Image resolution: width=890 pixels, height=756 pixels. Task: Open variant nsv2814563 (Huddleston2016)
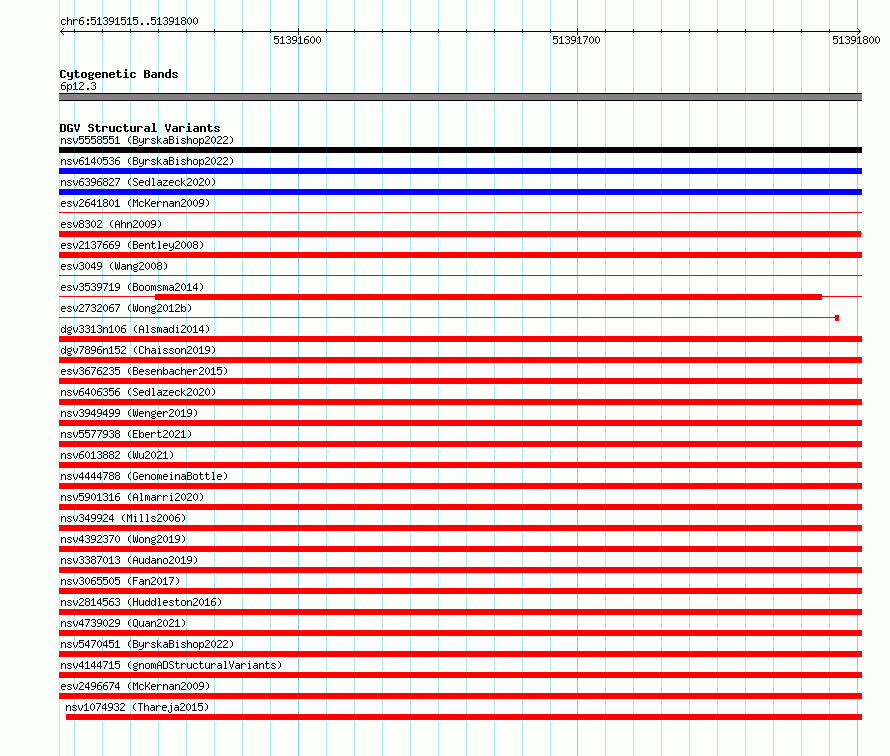[x=141, y=602]
